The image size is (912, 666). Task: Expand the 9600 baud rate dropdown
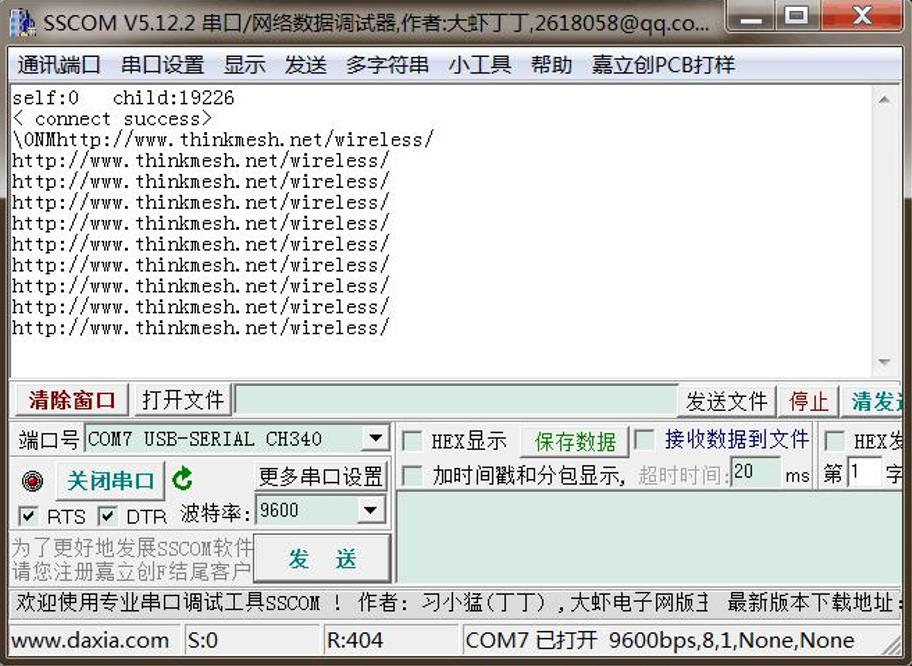pos(370,511)
